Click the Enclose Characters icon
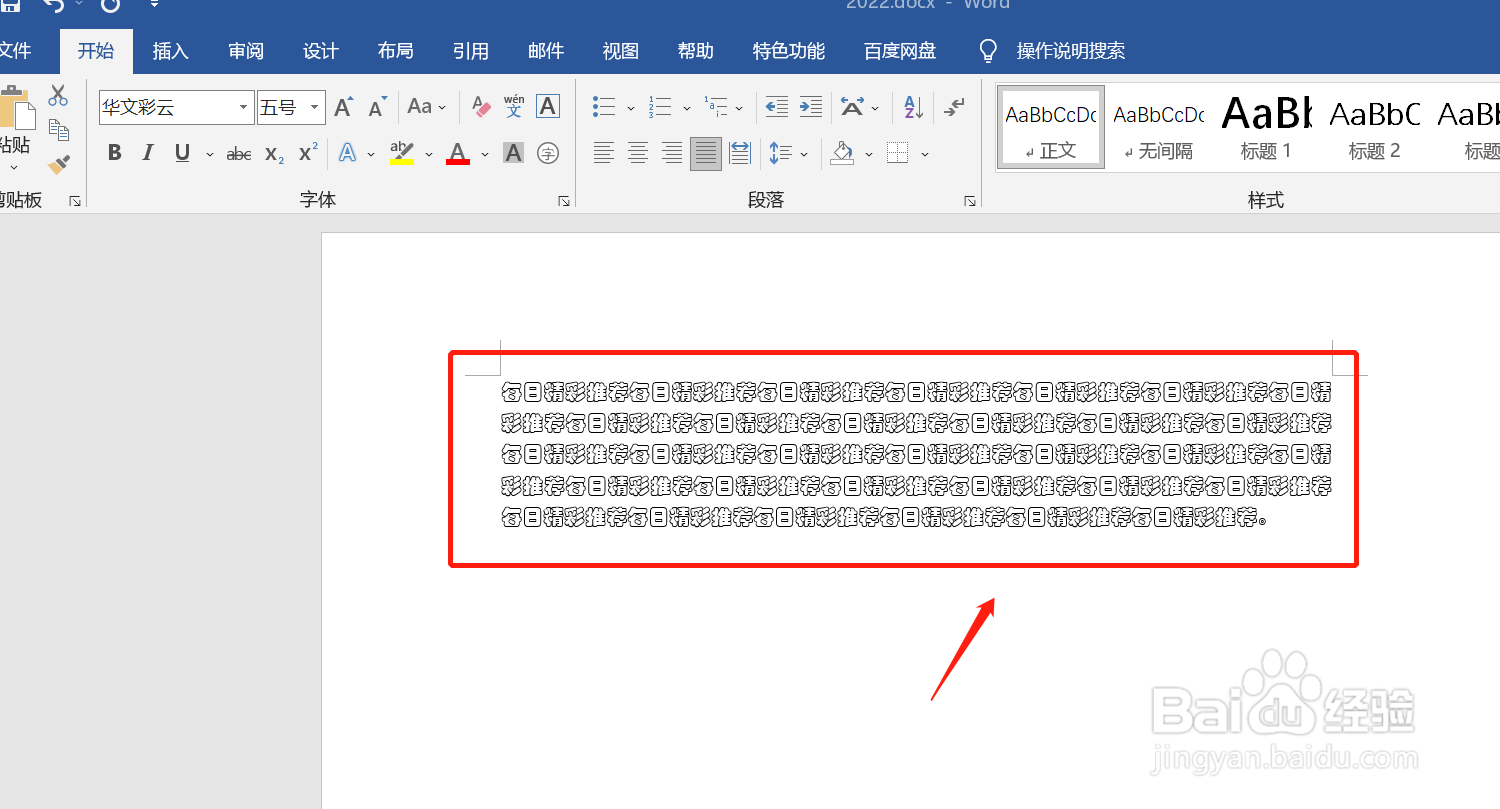 (x=547, y=152)
